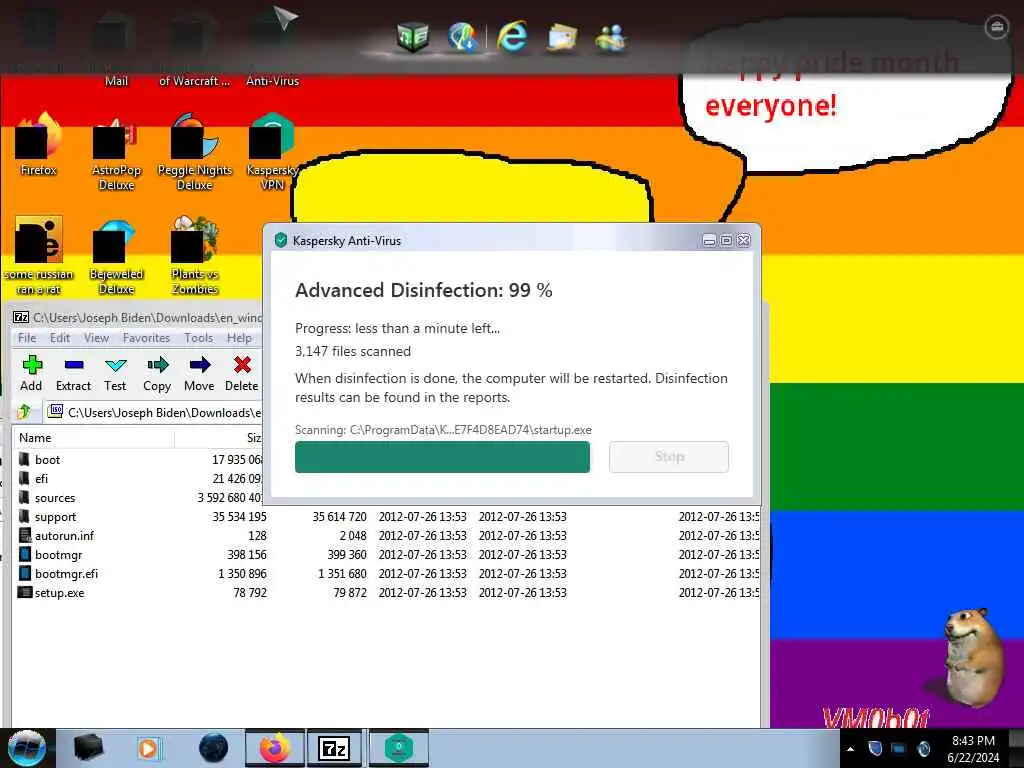Open 'some russian ran a rat' desktop icon

click(39, 256)
